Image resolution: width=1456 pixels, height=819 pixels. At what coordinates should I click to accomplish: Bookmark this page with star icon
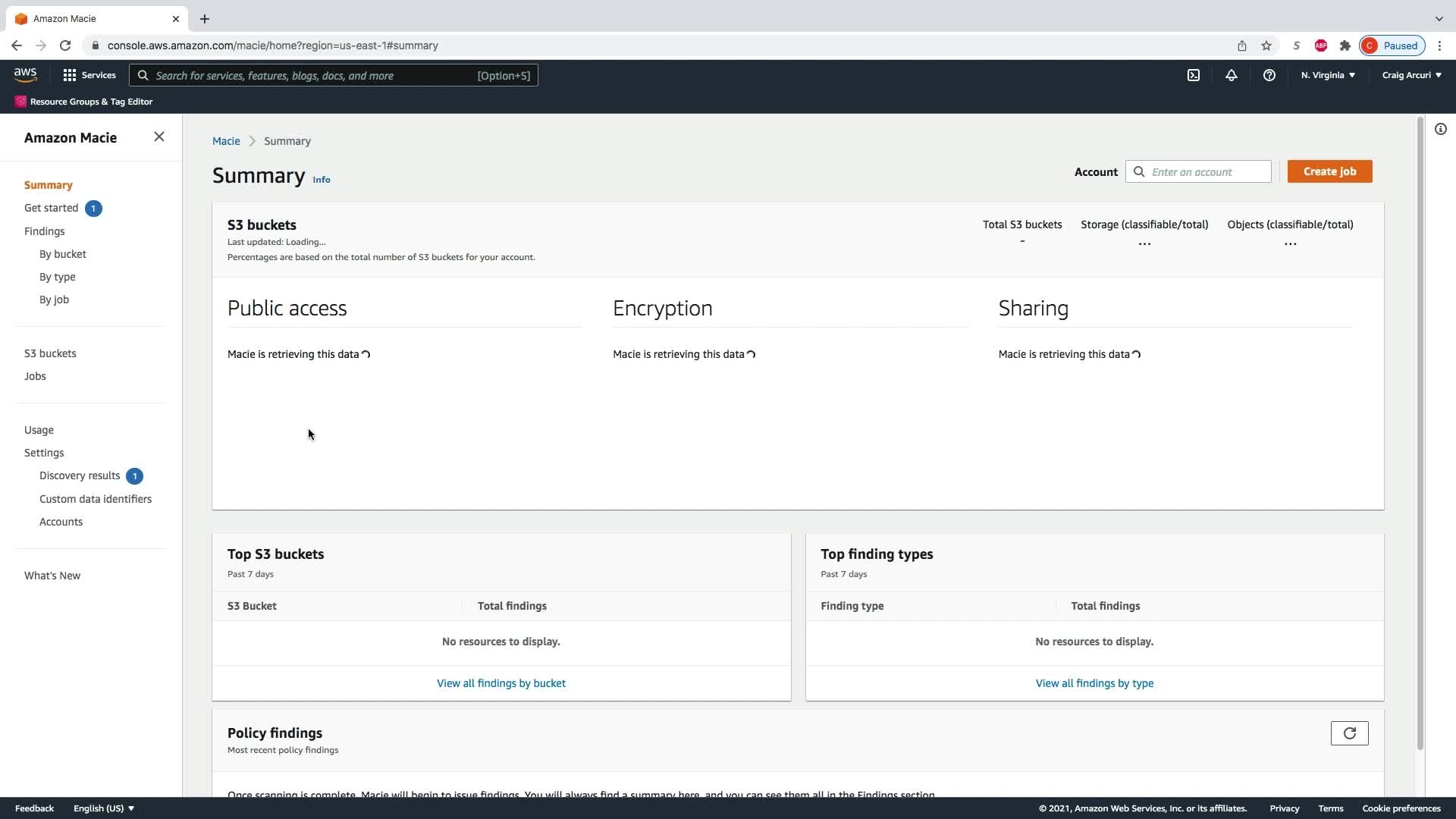(x=1266, y=45)
